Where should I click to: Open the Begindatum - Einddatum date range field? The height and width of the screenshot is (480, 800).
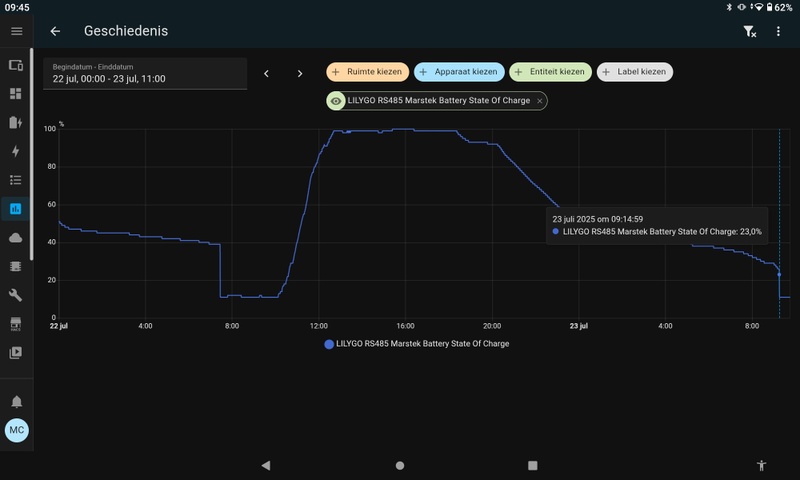coord(144,73)
